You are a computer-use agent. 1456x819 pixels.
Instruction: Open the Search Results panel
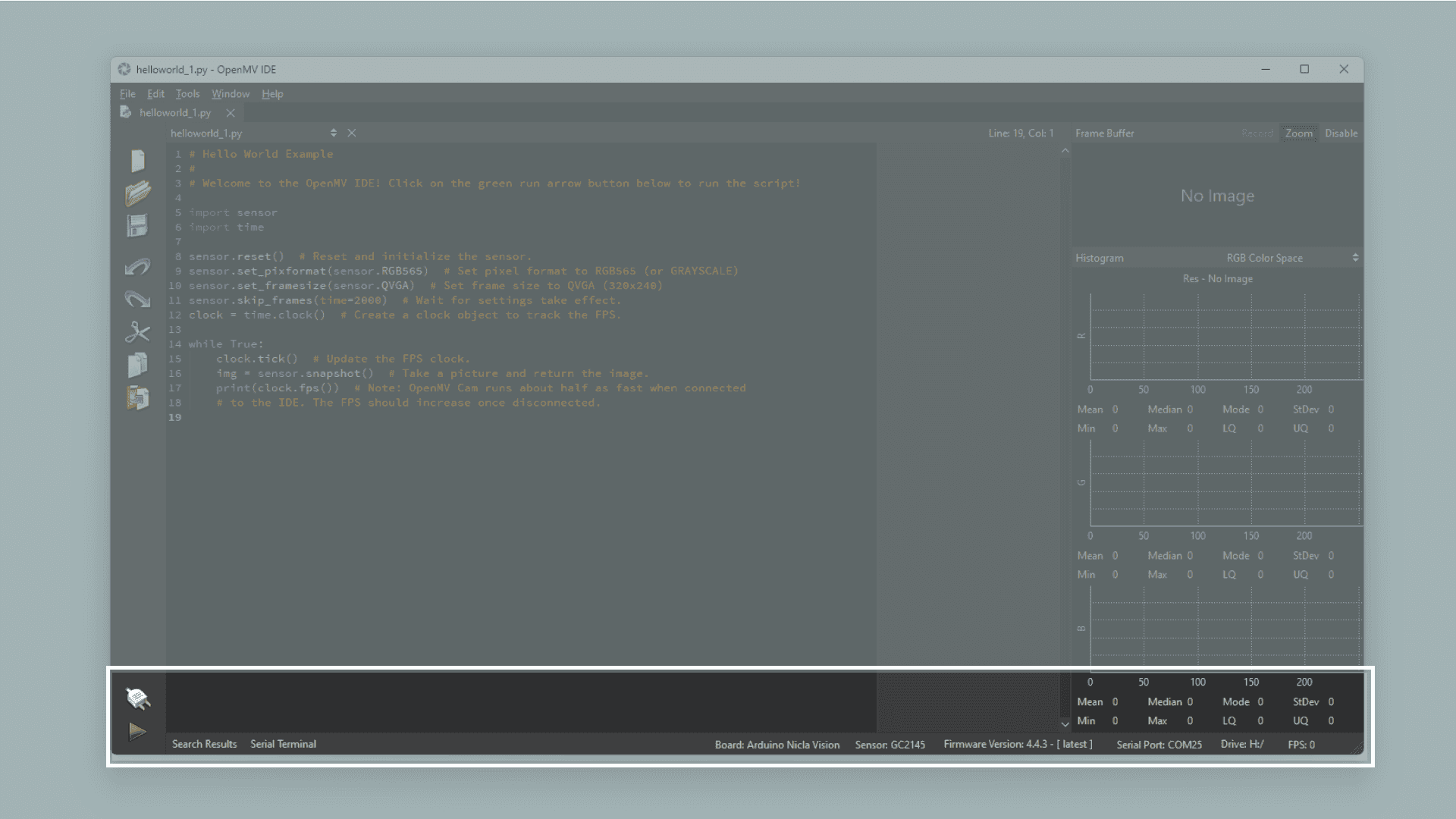coord(204,744)
